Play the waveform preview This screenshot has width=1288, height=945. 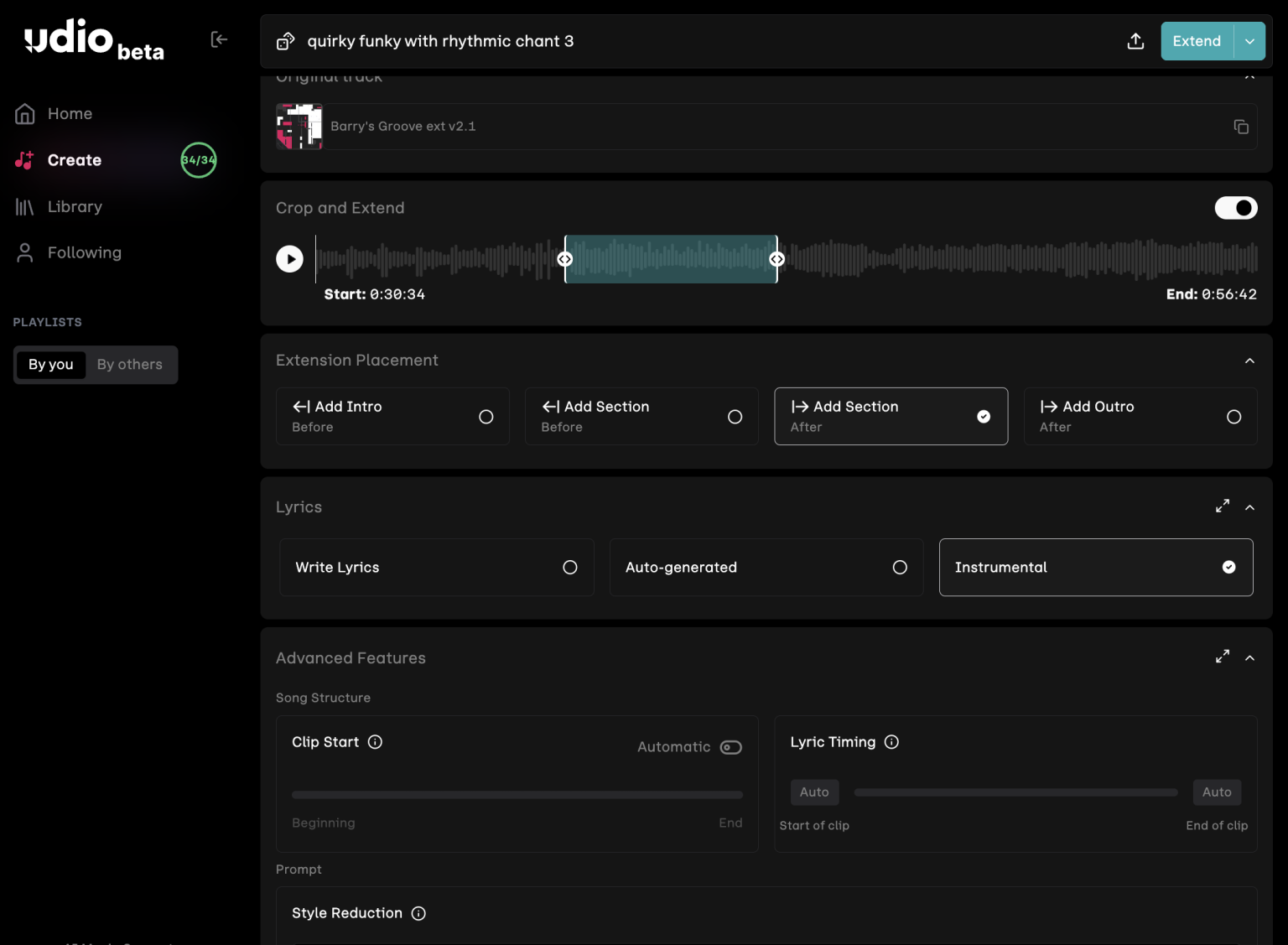(289, 258)
